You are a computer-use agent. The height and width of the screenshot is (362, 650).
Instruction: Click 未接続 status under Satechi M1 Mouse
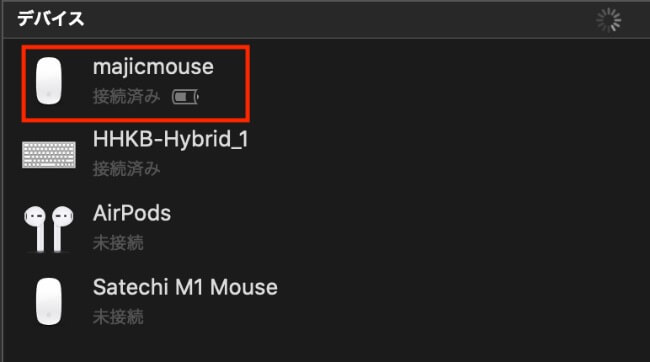[x=118, y=317]
